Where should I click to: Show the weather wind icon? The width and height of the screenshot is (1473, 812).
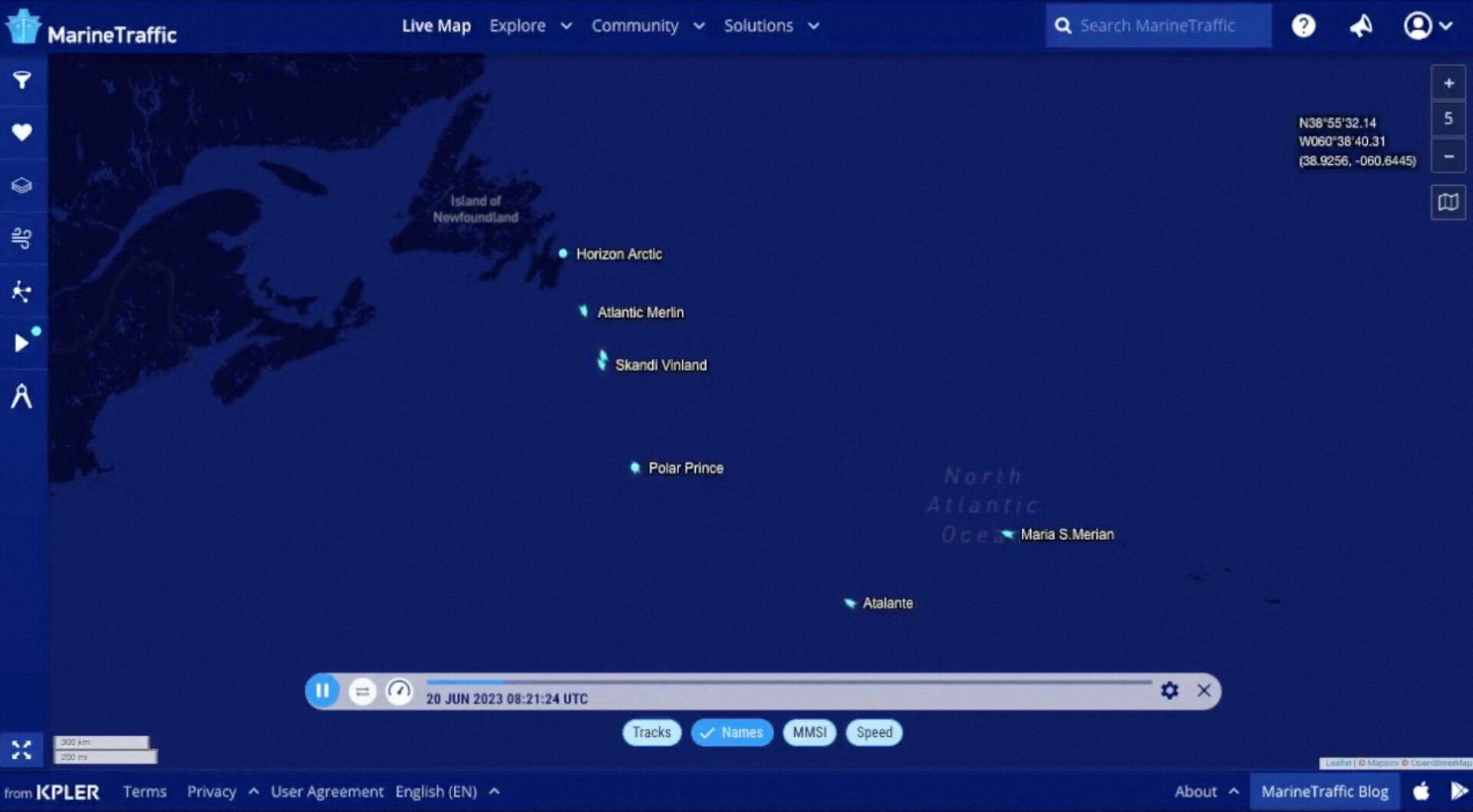pyautogui.click(x=21, y=238)
